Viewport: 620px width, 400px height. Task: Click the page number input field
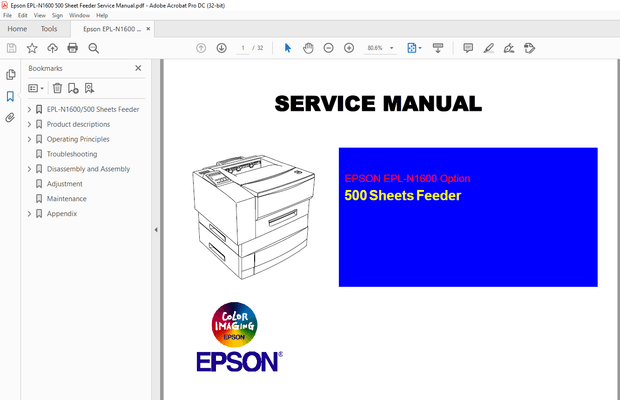click(243, 48)
